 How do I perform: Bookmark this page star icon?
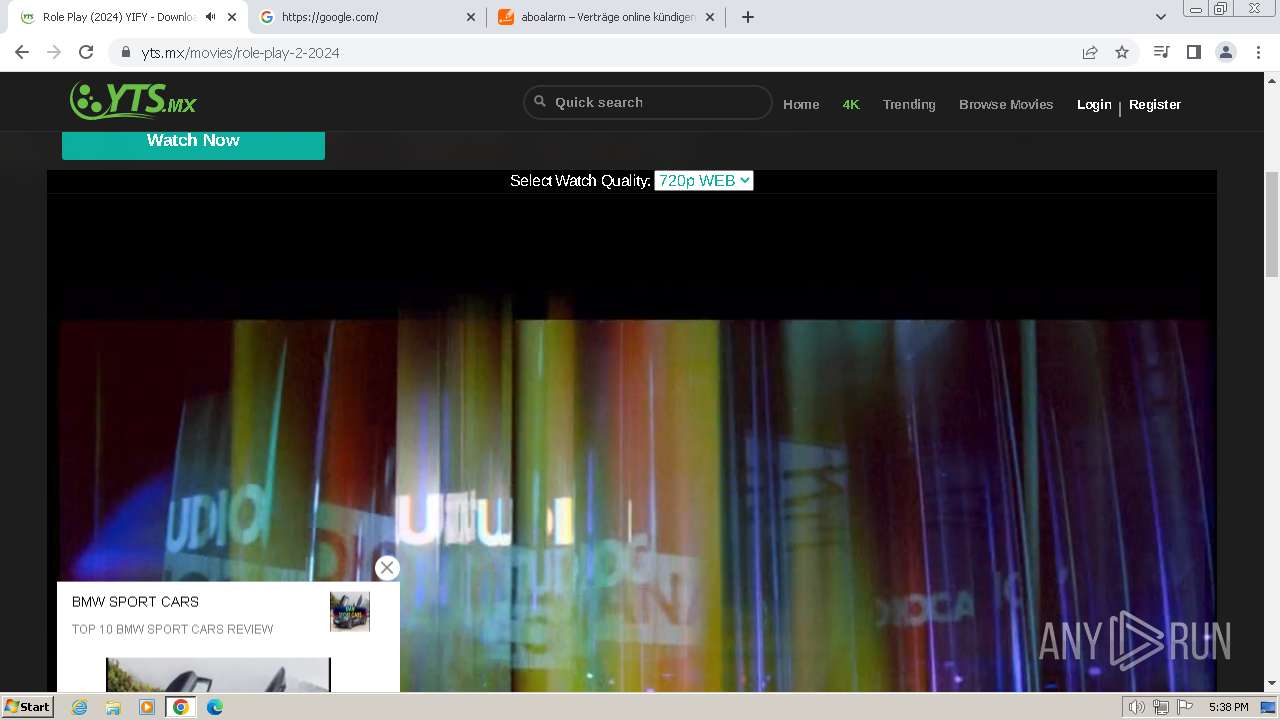point(1122,52)
